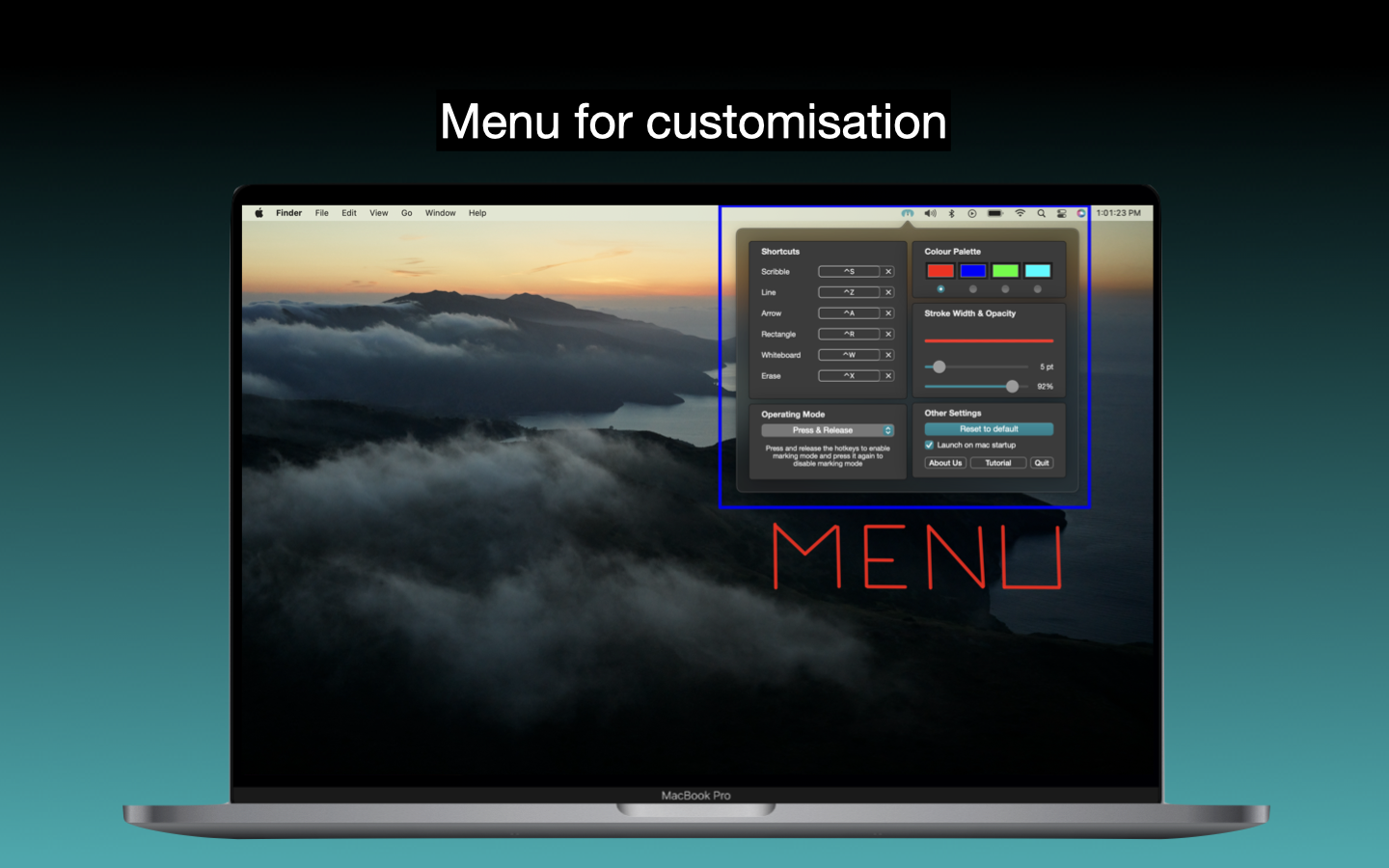Clear the Scribble shortcut with its X

tap(888, 272)
